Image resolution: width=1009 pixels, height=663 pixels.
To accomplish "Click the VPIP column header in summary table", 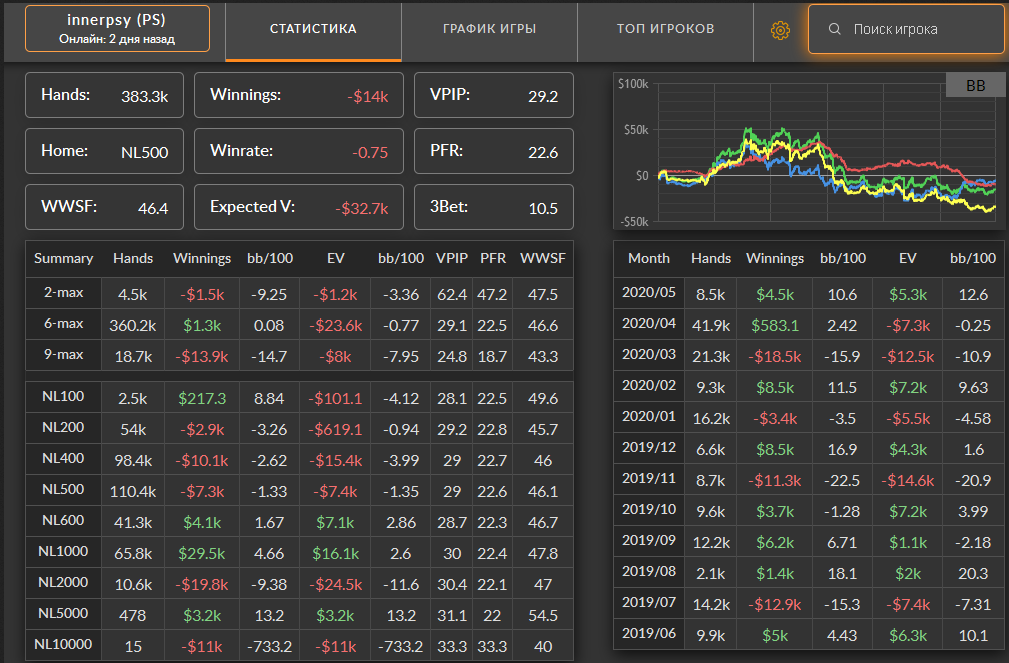I will coord(452,259).
